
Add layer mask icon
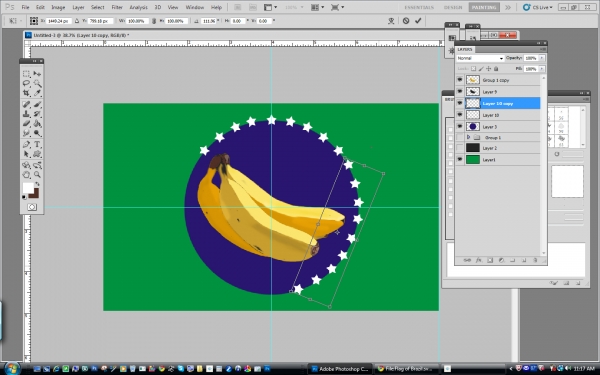490,260
